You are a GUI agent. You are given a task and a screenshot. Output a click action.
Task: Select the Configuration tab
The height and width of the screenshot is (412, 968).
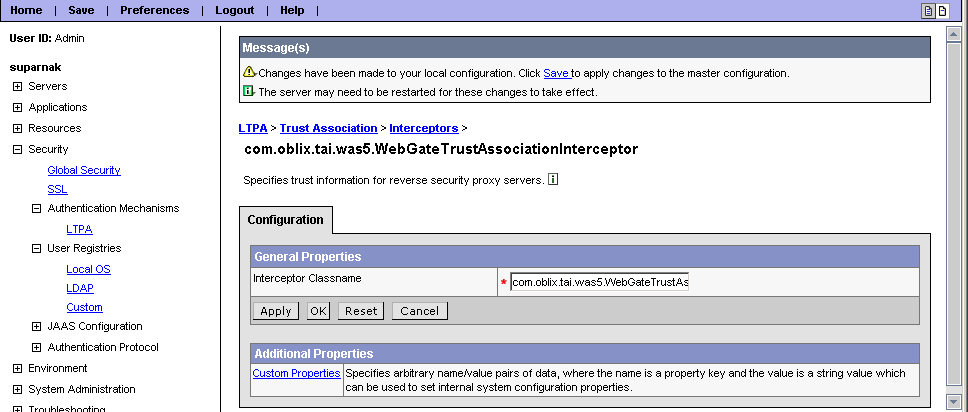285,220
